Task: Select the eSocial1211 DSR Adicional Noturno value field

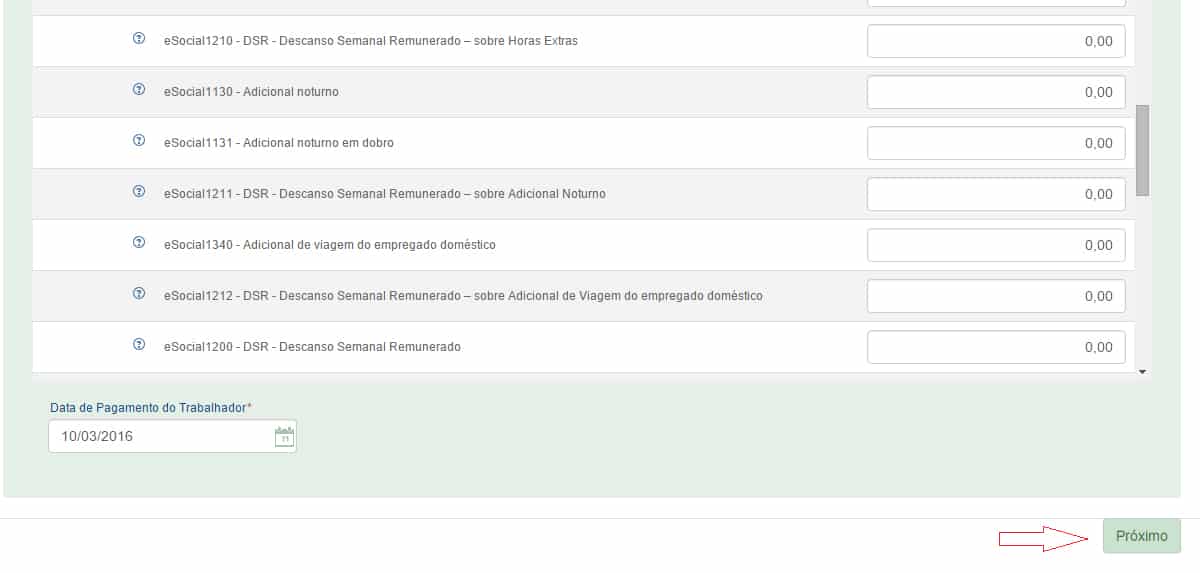Action: point(996,194)
